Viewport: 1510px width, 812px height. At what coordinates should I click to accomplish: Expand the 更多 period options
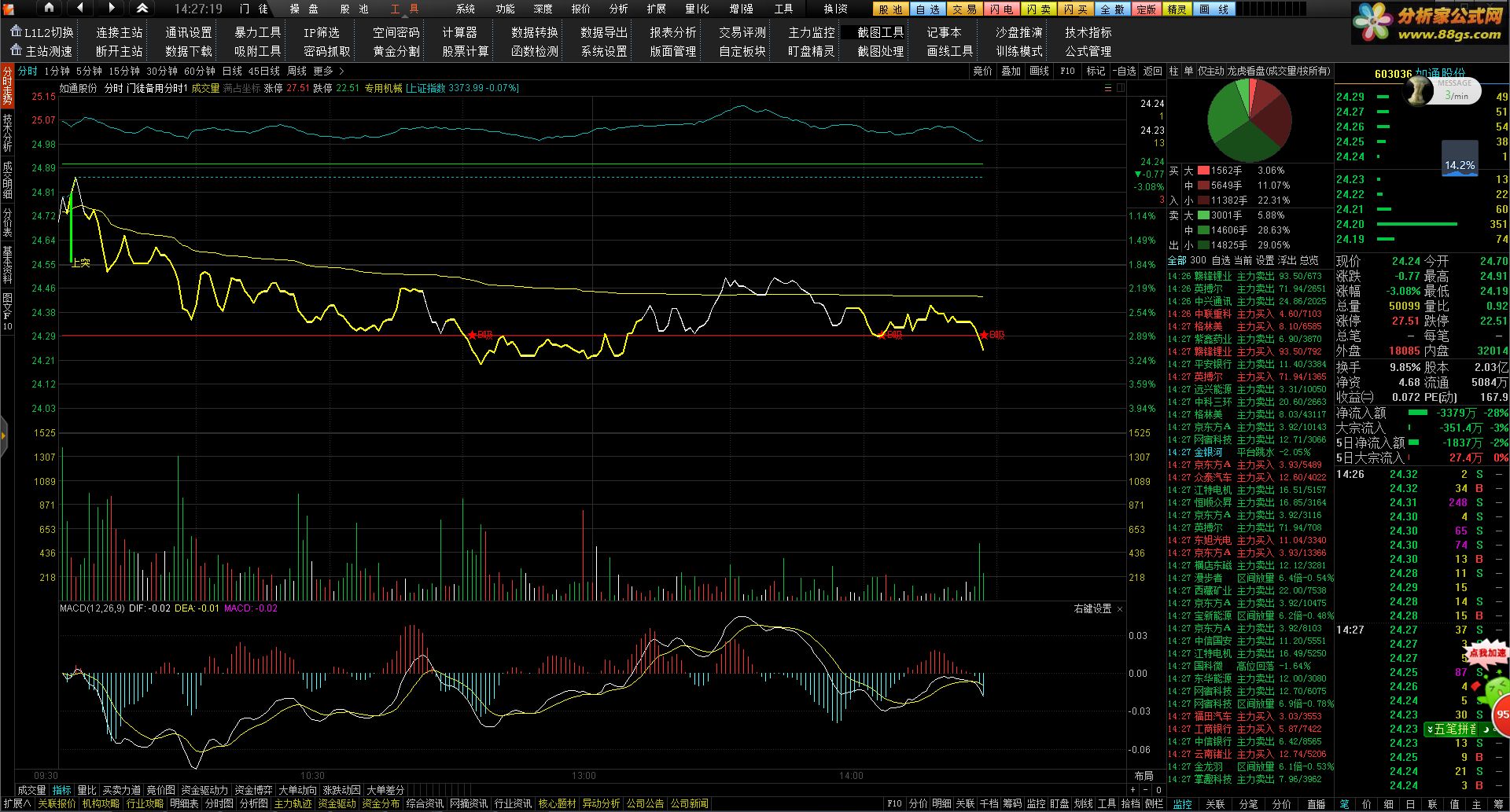point(328,71)
